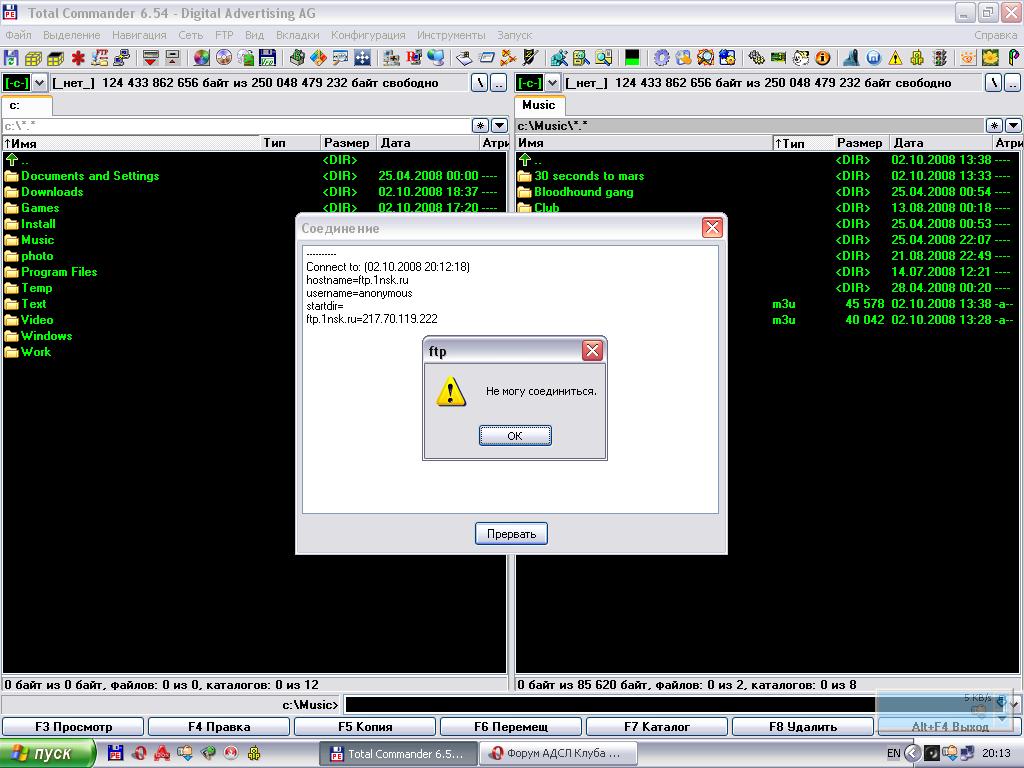Sort left panel by the Размер column
Image resolution: width=1024 pixels, height=768 pixels.
347,143
